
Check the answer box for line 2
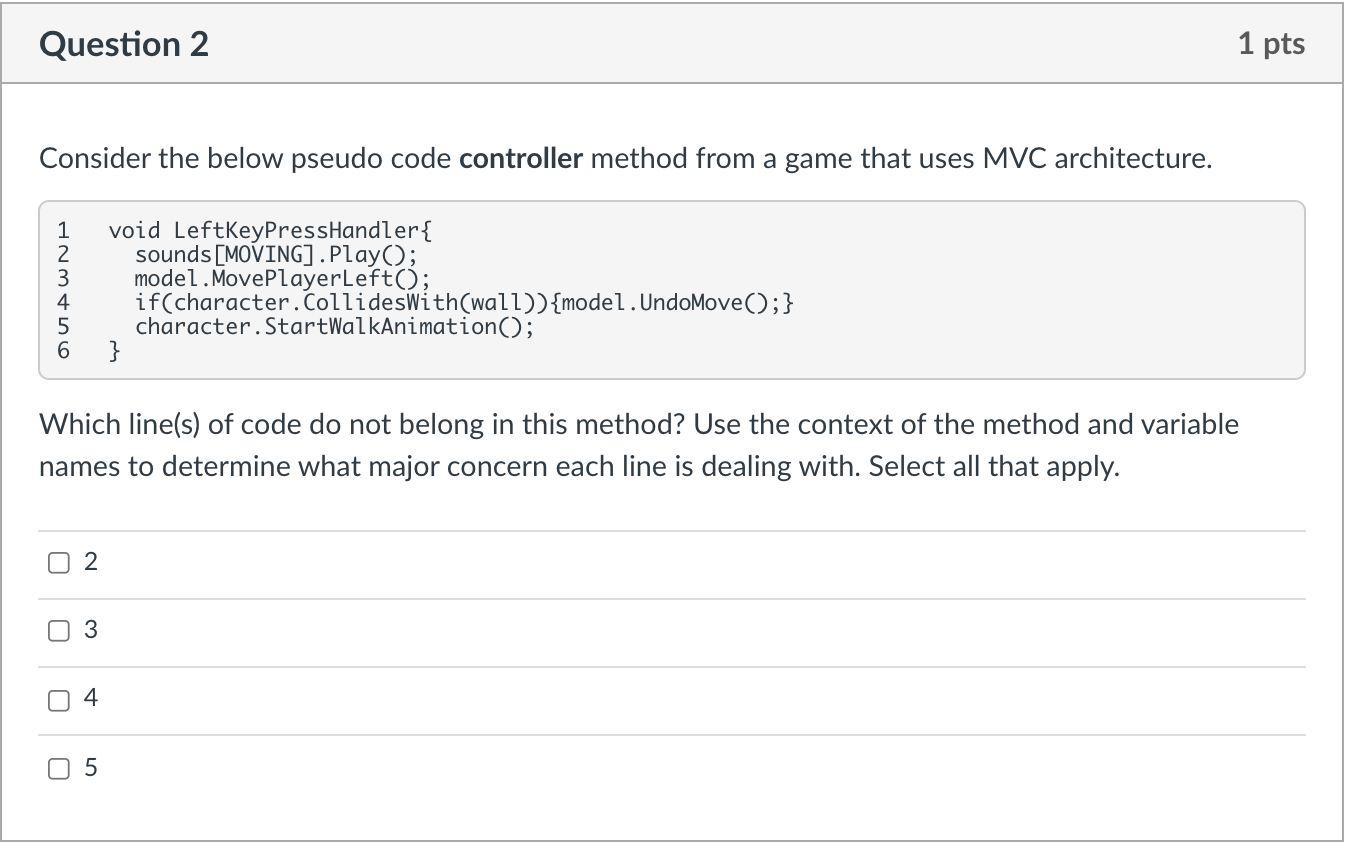point(59,563)
